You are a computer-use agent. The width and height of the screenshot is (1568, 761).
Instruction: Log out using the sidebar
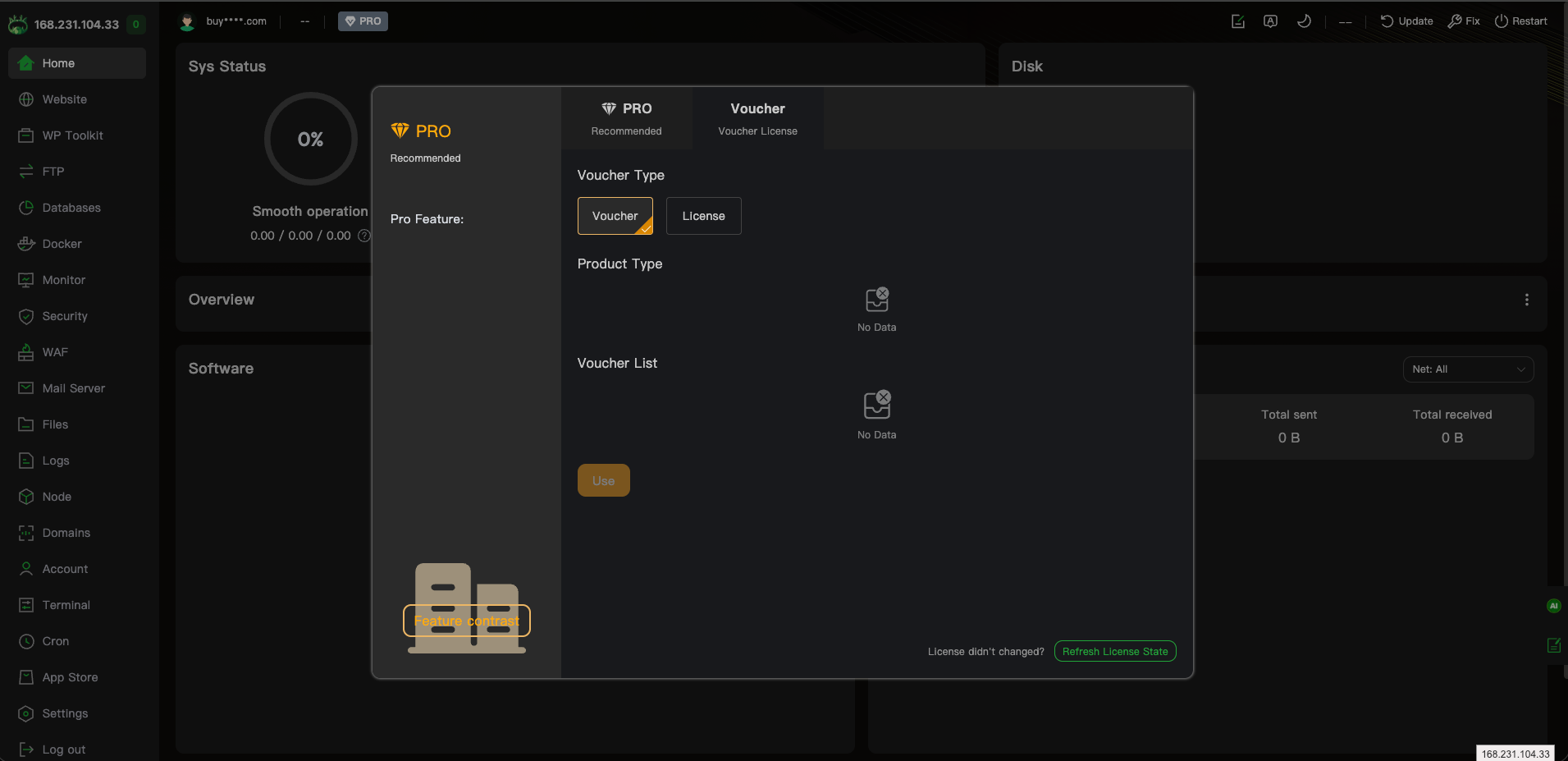77,750
